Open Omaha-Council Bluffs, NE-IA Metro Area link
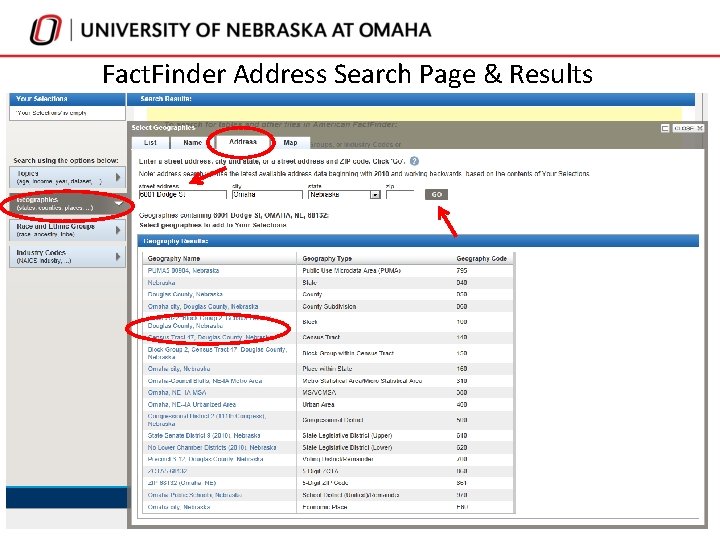Image resolution: width=720 pixels, height=540 pixels. tap(205, 381)
